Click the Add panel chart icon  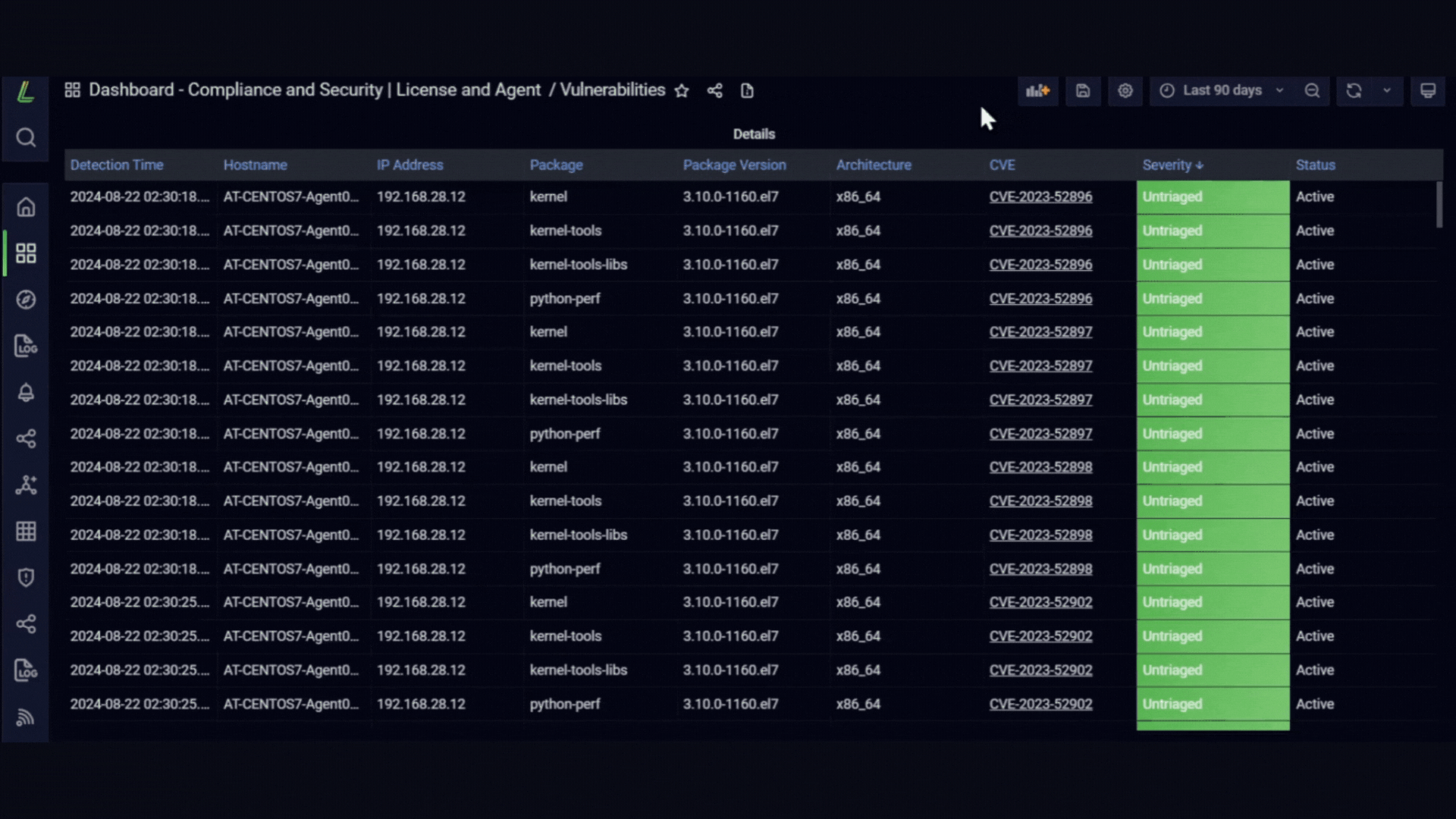1038,91
